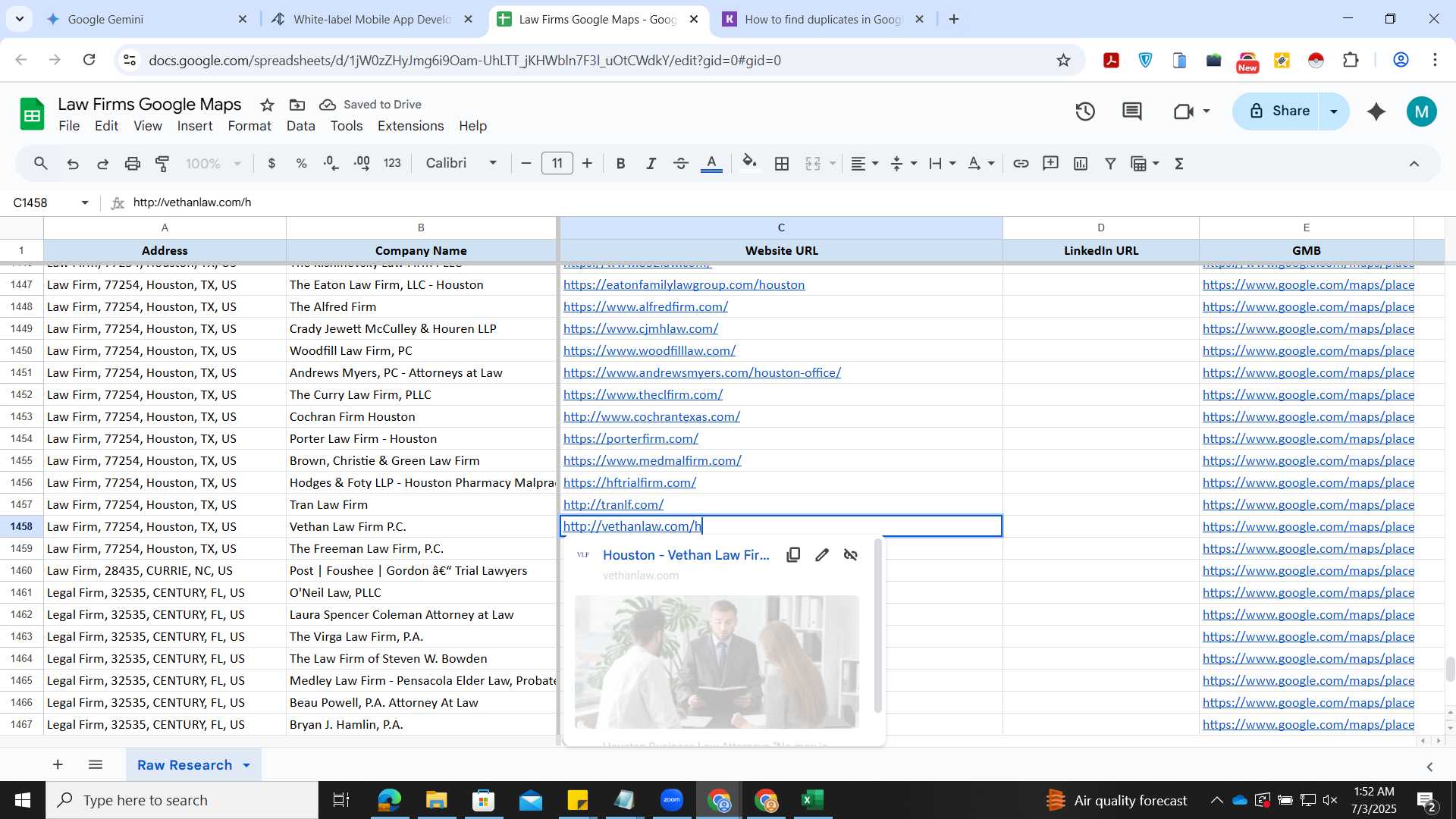Toggle strikethrough formatting
Viewport: 1456px width, 819px height.
pos(680,163)
